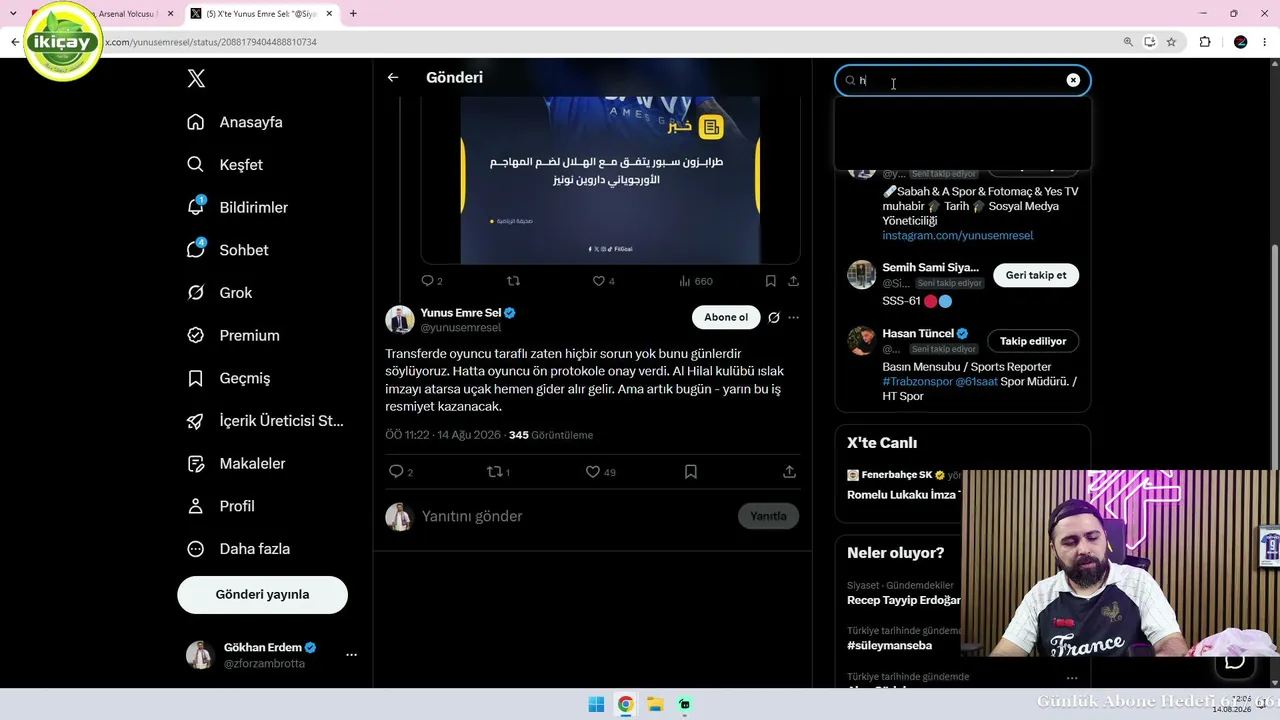Bookmark Yunus Emre Sel's main post
Image resolution: width=1280 pixels, height=720 pixels.
690,472
